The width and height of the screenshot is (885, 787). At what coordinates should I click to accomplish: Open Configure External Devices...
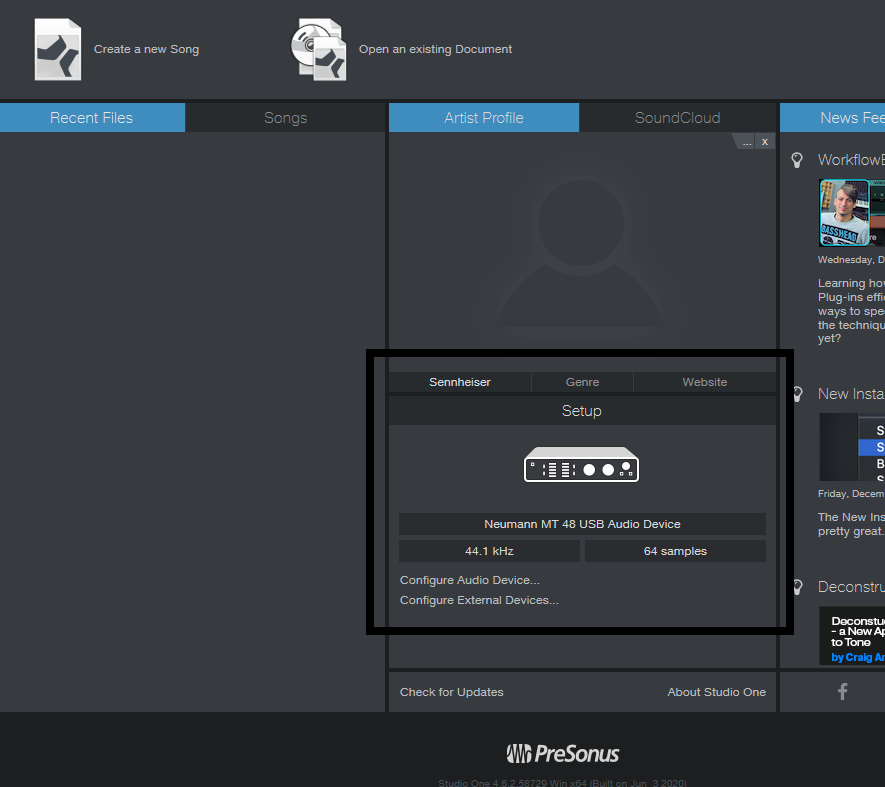[479, 600]
